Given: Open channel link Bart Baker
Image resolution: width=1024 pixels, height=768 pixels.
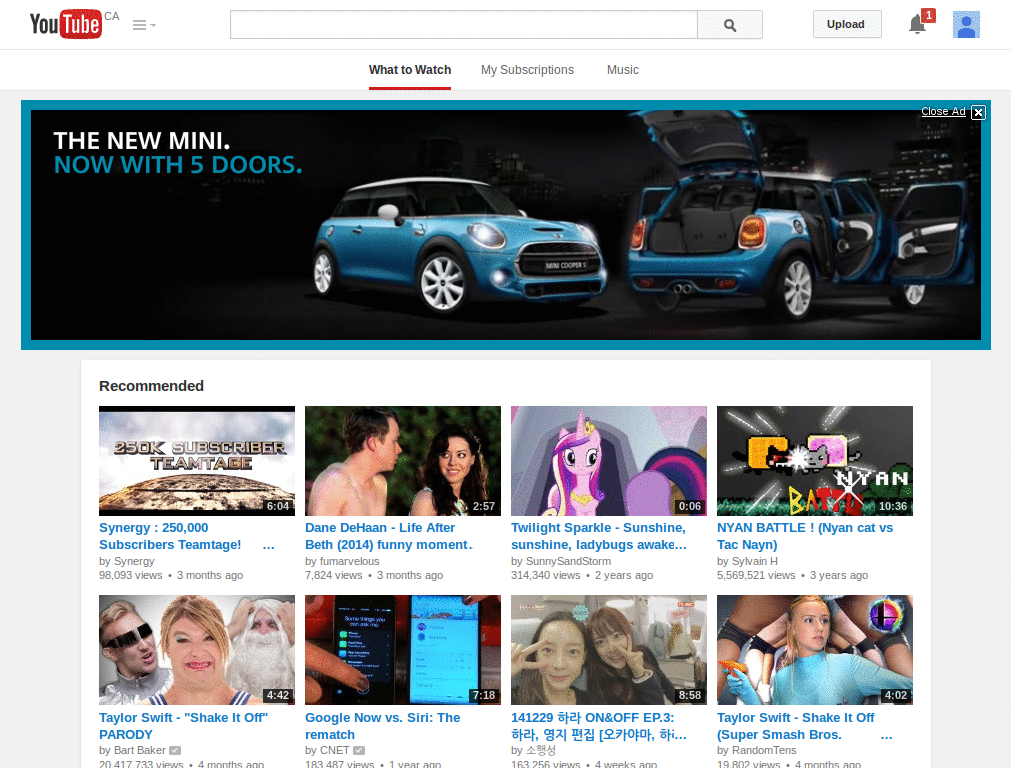Looking at the screenshot, I should click(140, 750).
